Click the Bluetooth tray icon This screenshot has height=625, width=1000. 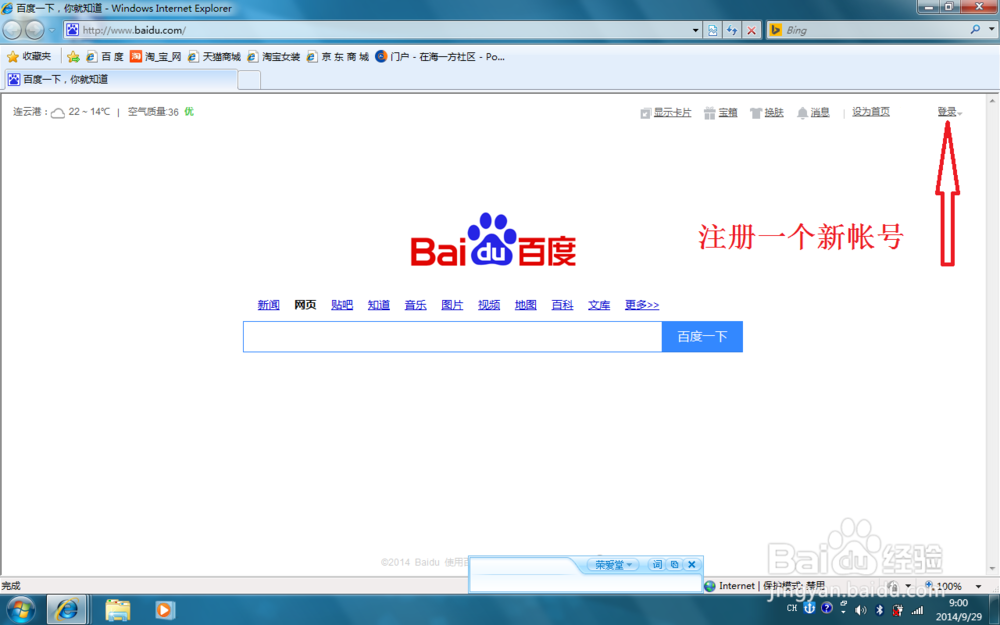879,610
